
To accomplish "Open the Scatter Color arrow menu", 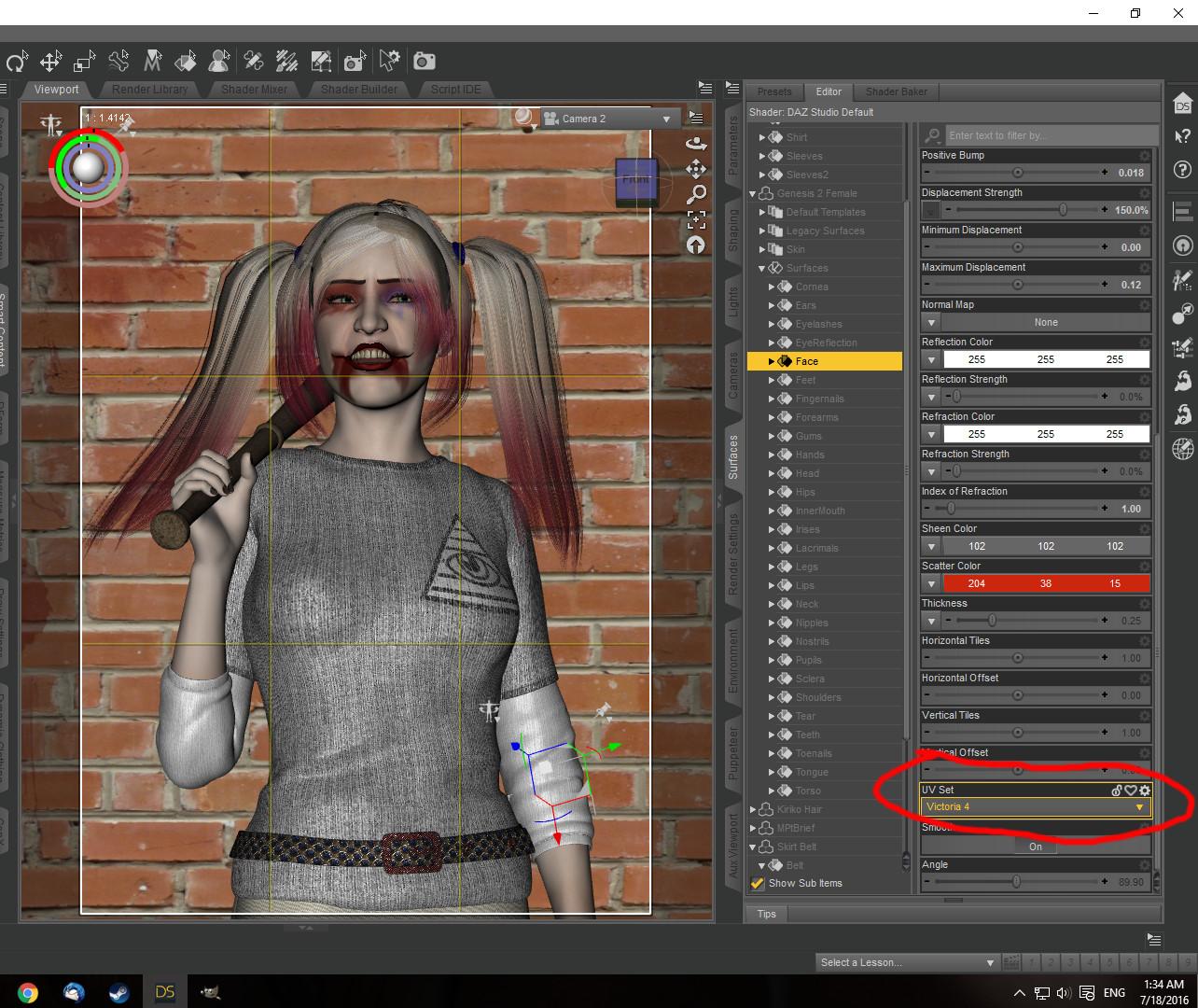I will point(931,583).
